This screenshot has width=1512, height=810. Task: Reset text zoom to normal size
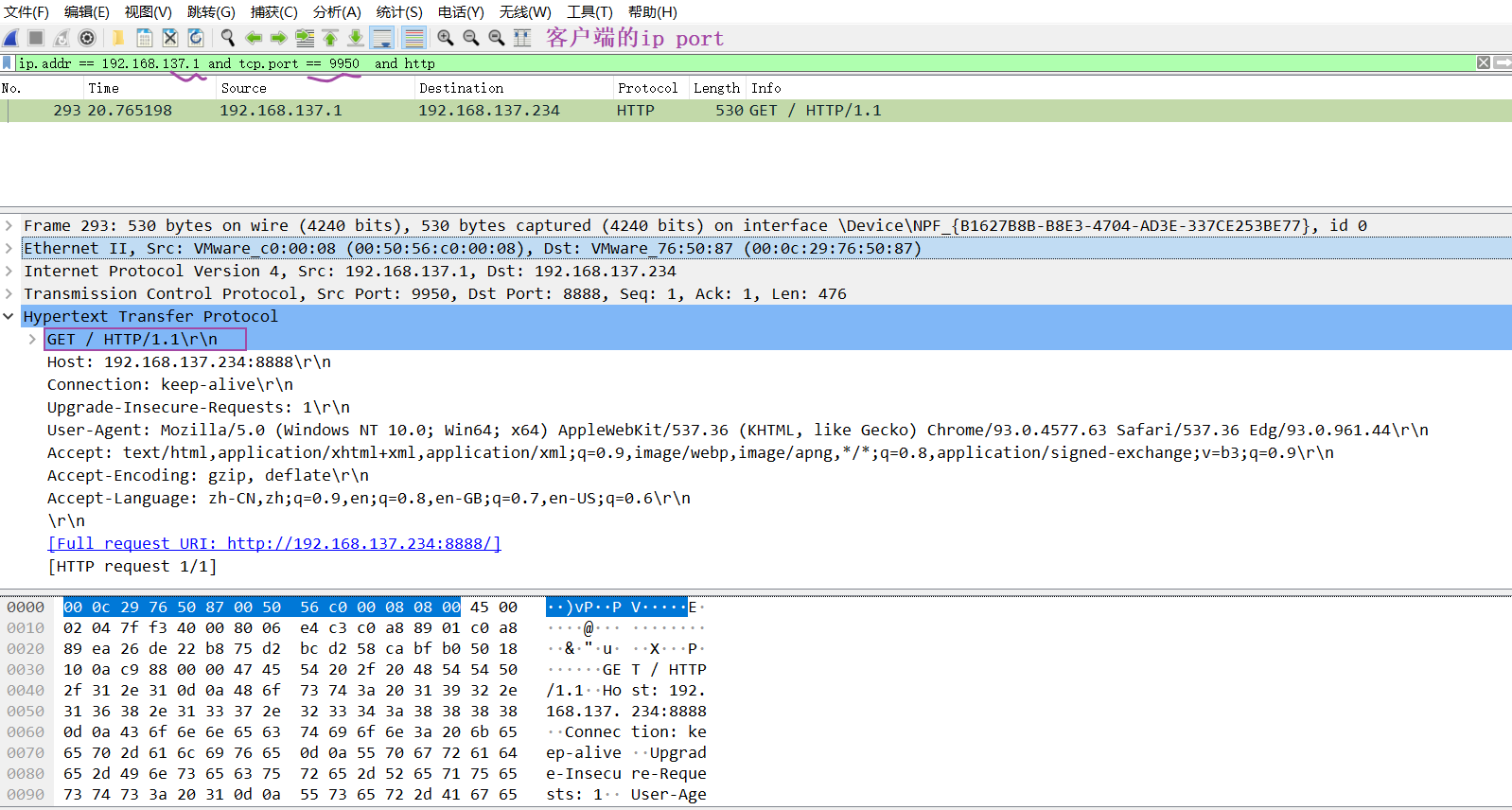click(497, 38)
